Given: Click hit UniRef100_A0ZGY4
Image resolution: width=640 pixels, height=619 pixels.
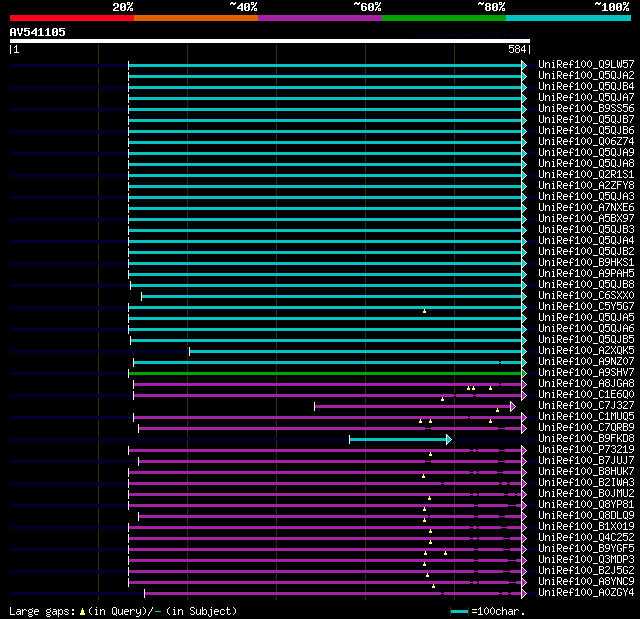Looking at the screenshot, I should 586,593.
